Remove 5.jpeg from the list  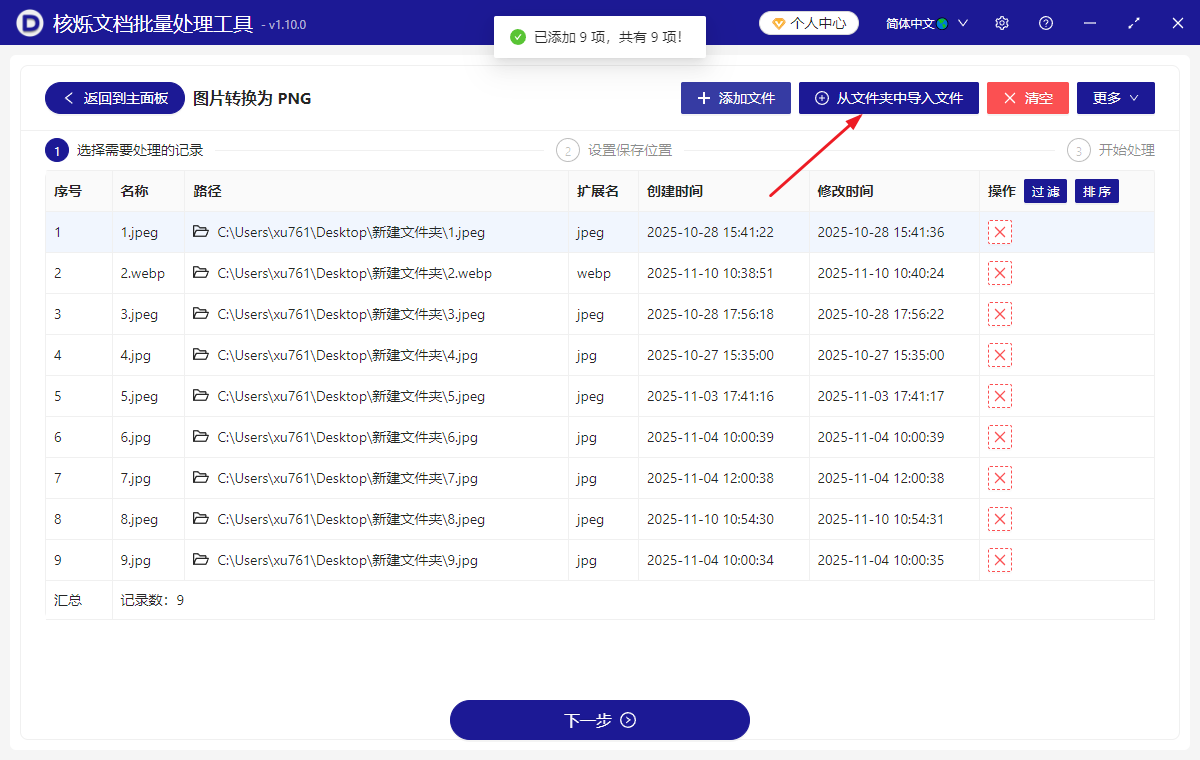tap(999, 395)
